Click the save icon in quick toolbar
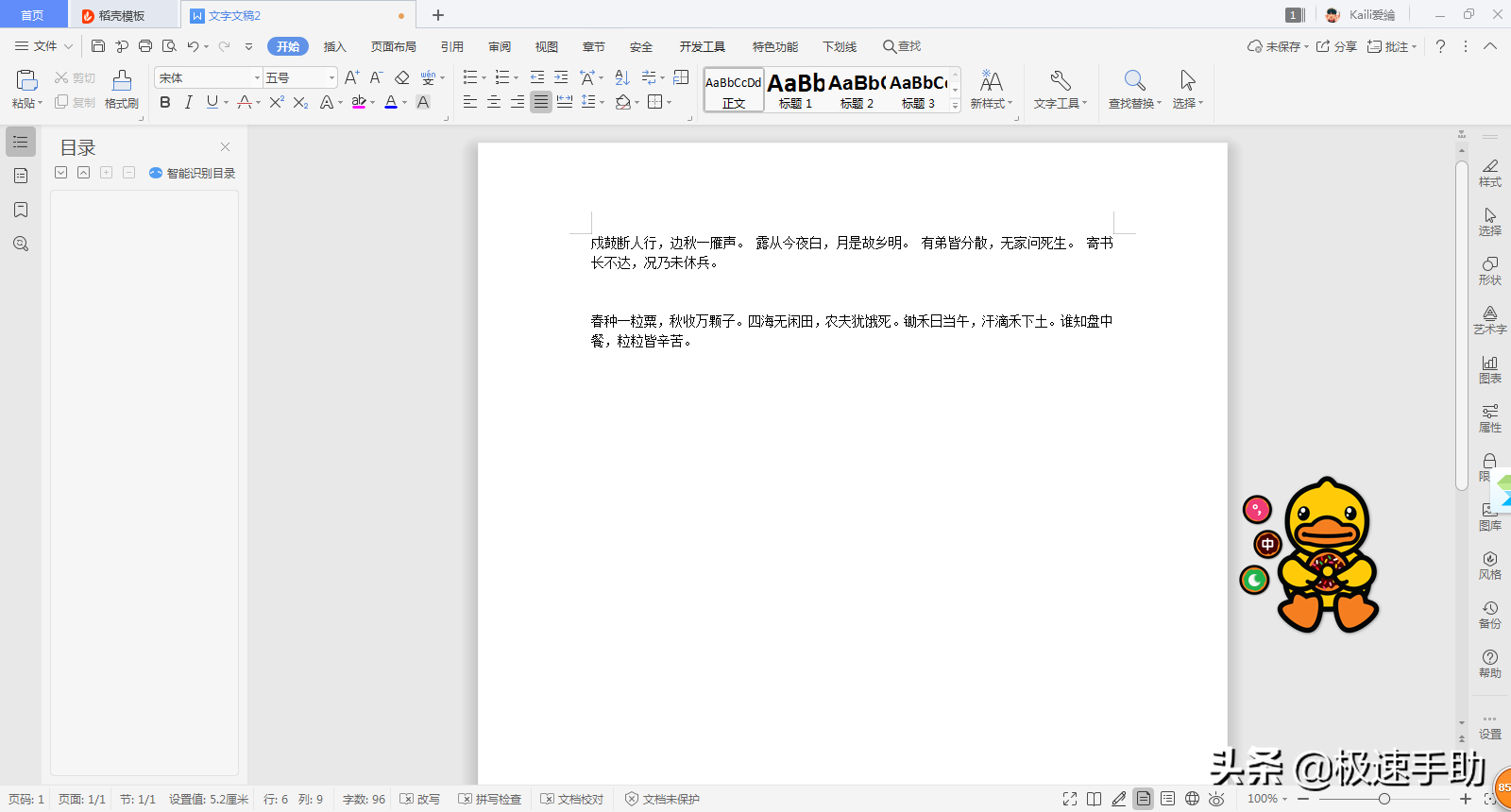The image size is (1511, 812). coord(97,46)
